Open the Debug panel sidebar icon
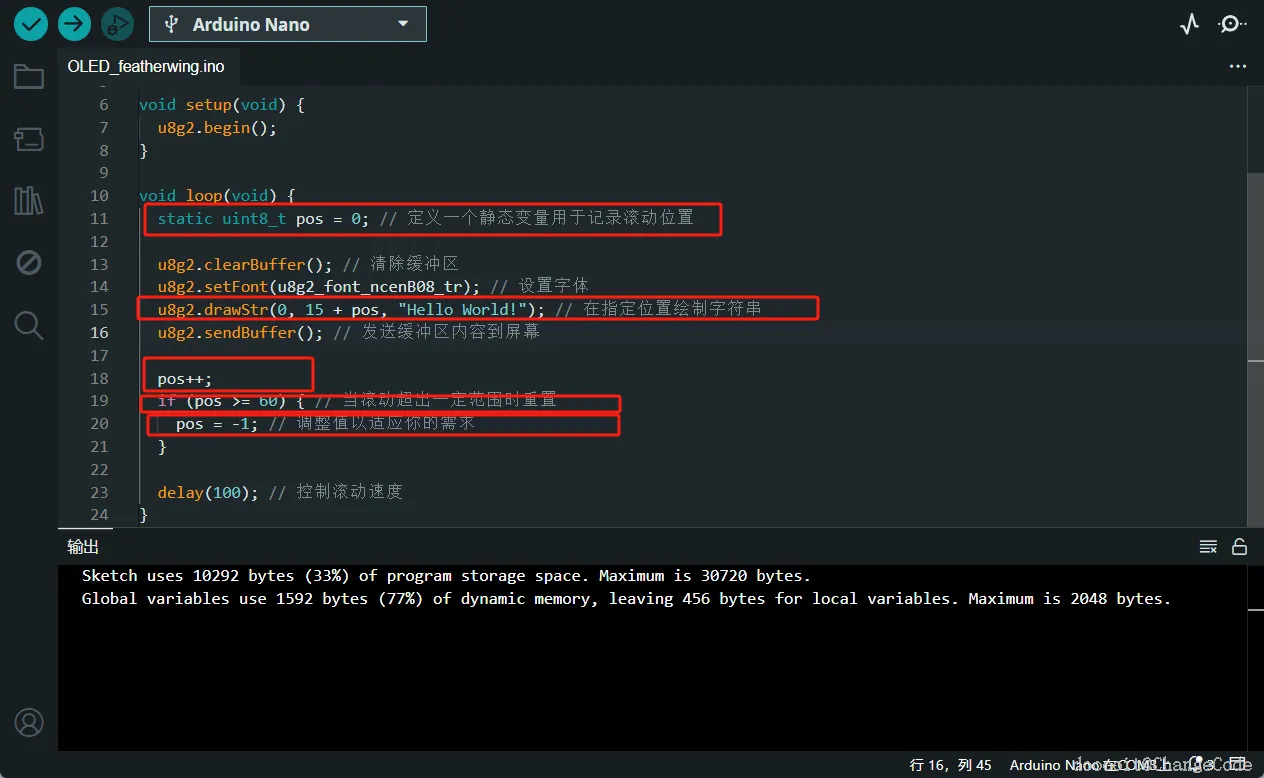Screen dimensions: 1264x778 click(x=29, y=263)
